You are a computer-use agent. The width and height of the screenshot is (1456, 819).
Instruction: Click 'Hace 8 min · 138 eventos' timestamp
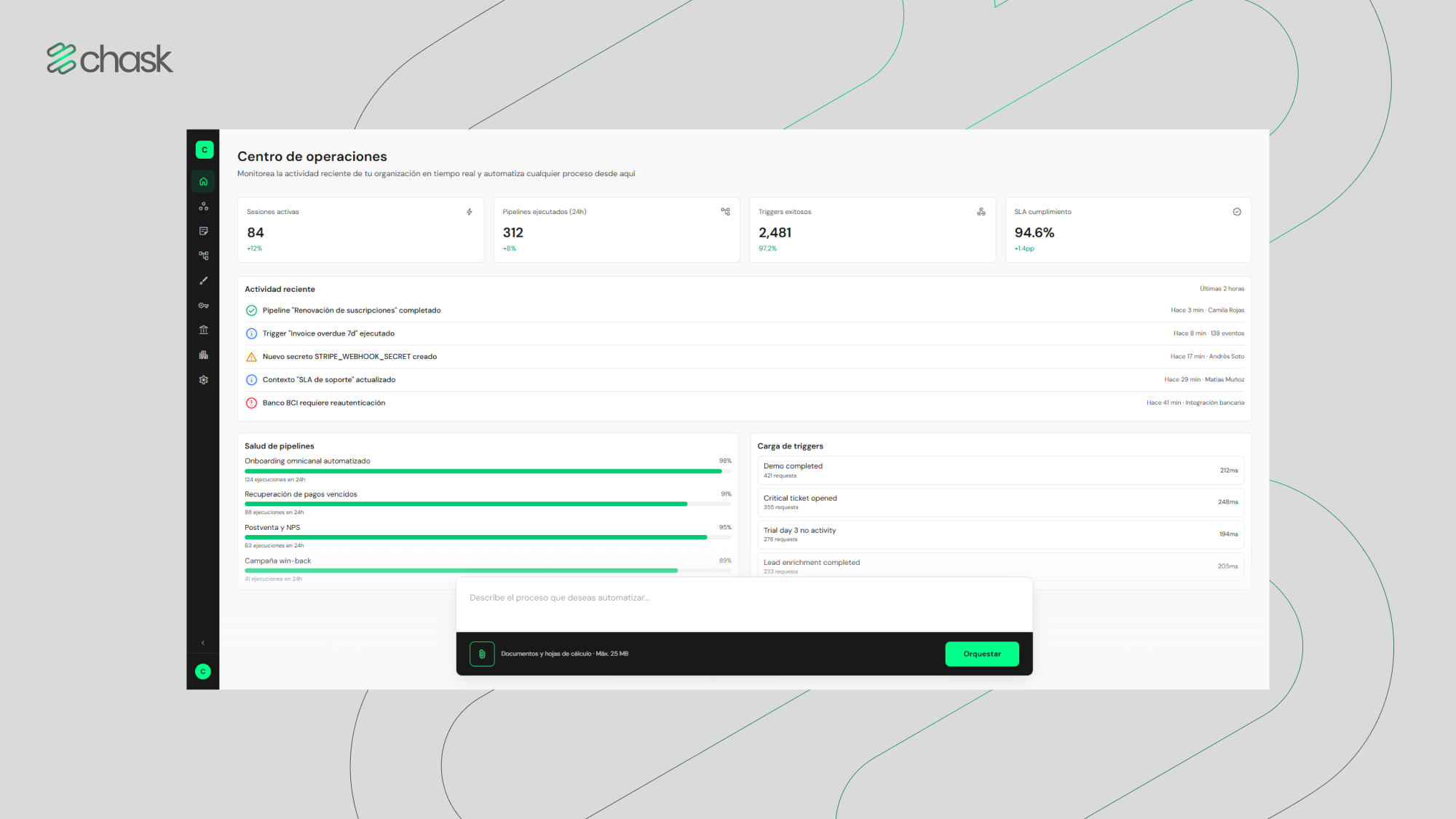[1208, 333]
